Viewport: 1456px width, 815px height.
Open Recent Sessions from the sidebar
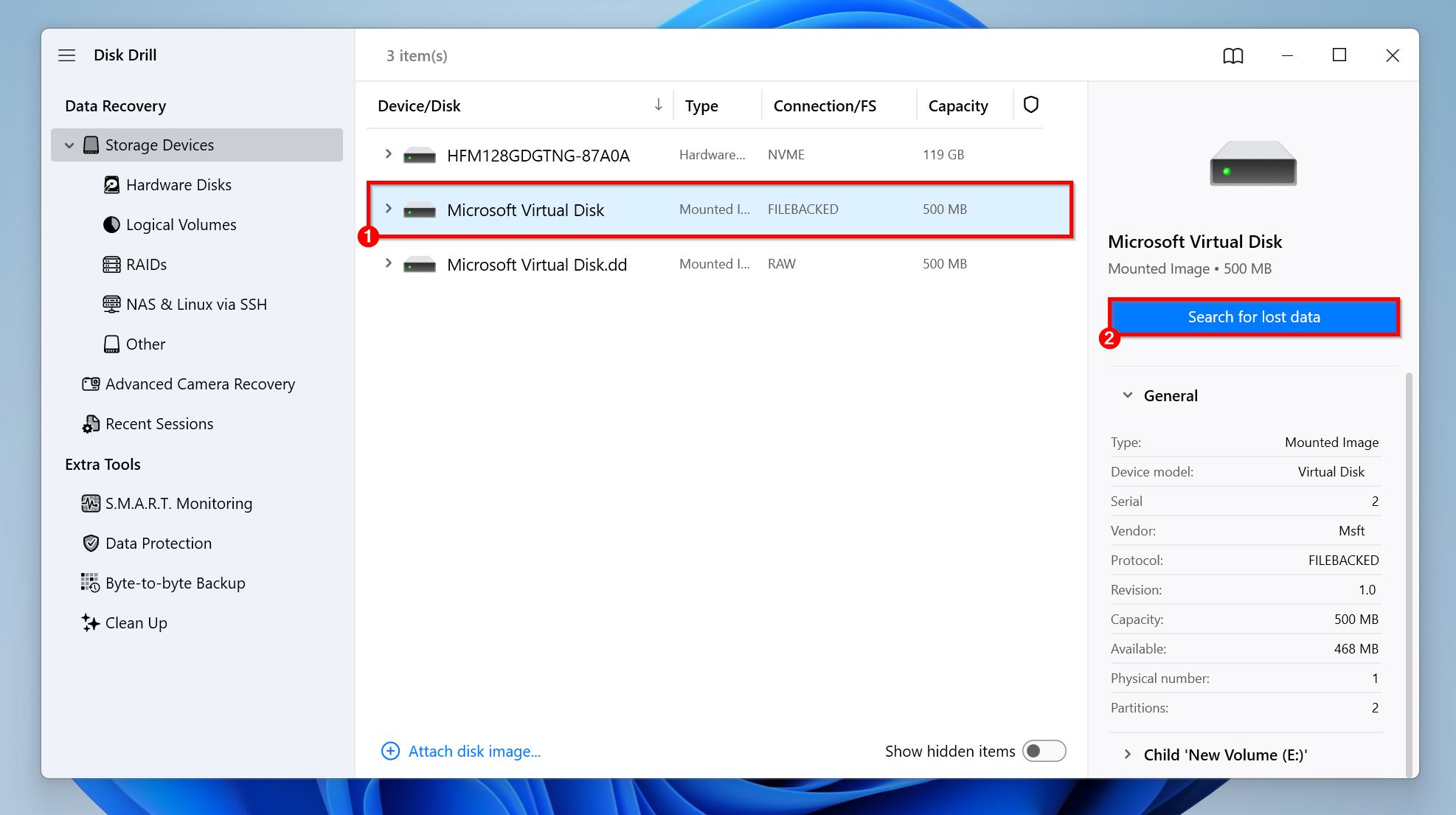tap(159, 423)
